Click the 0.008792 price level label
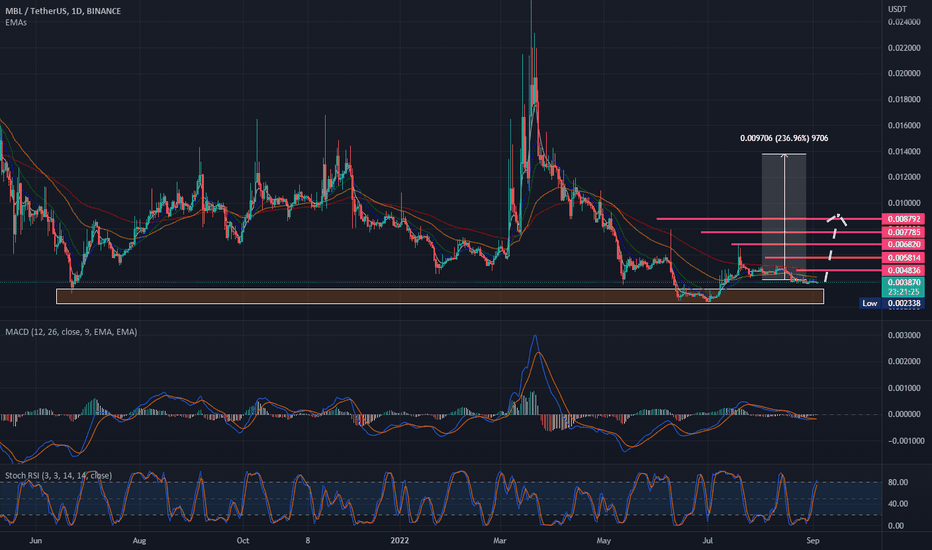Image resolution: width=932 pixels, height=550 pixels. coord(903,219)
